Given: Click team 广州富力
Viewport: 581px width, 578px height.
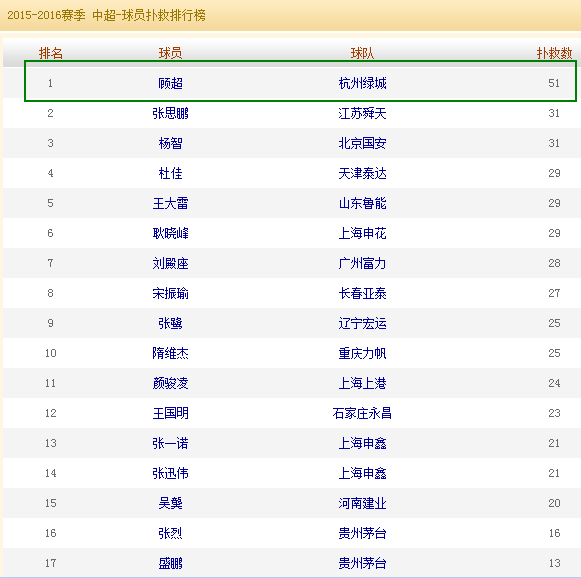Looking at the screenshot, I should [x=362, y=263].
